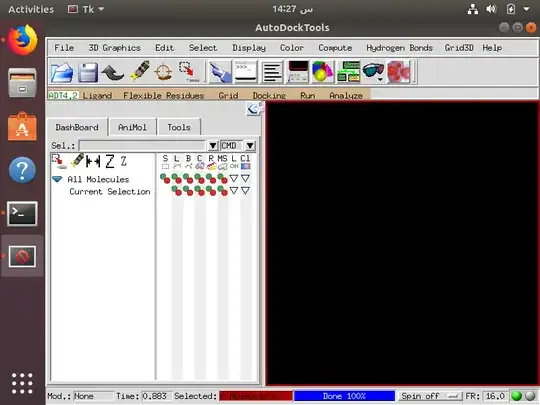Toggle L lines for Current Selection
The image size is (540, 405).
[x=177, y=191]
